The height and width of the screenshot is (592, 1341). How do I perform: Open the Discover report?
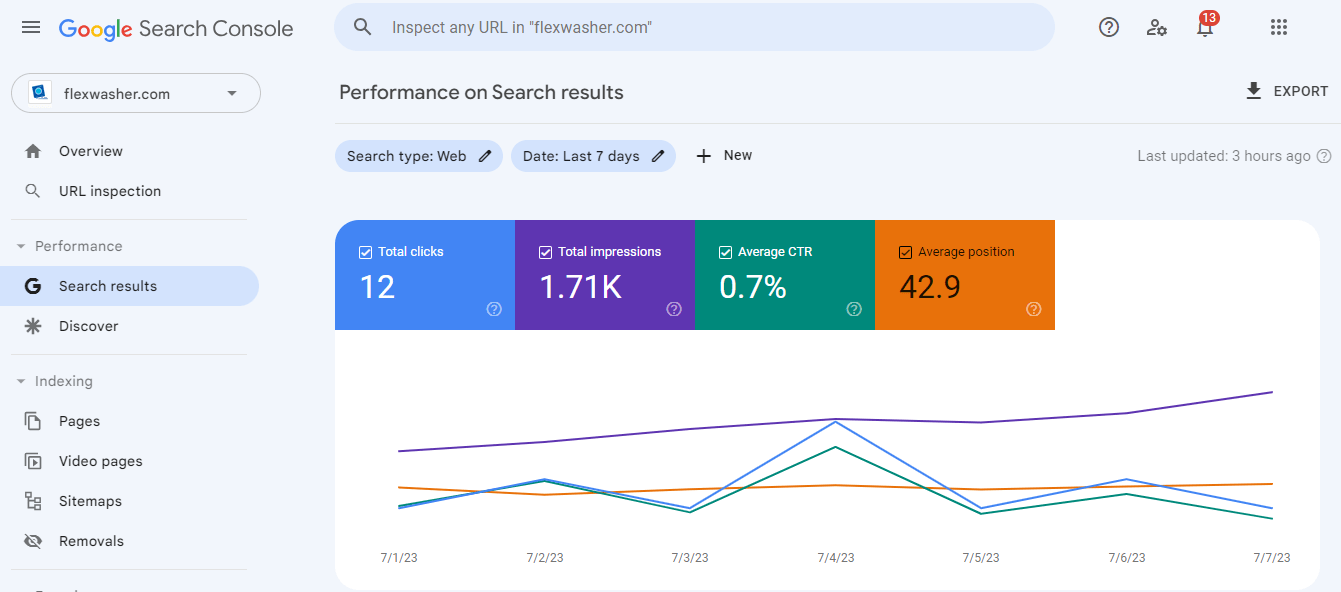click(x=130, y=326)
